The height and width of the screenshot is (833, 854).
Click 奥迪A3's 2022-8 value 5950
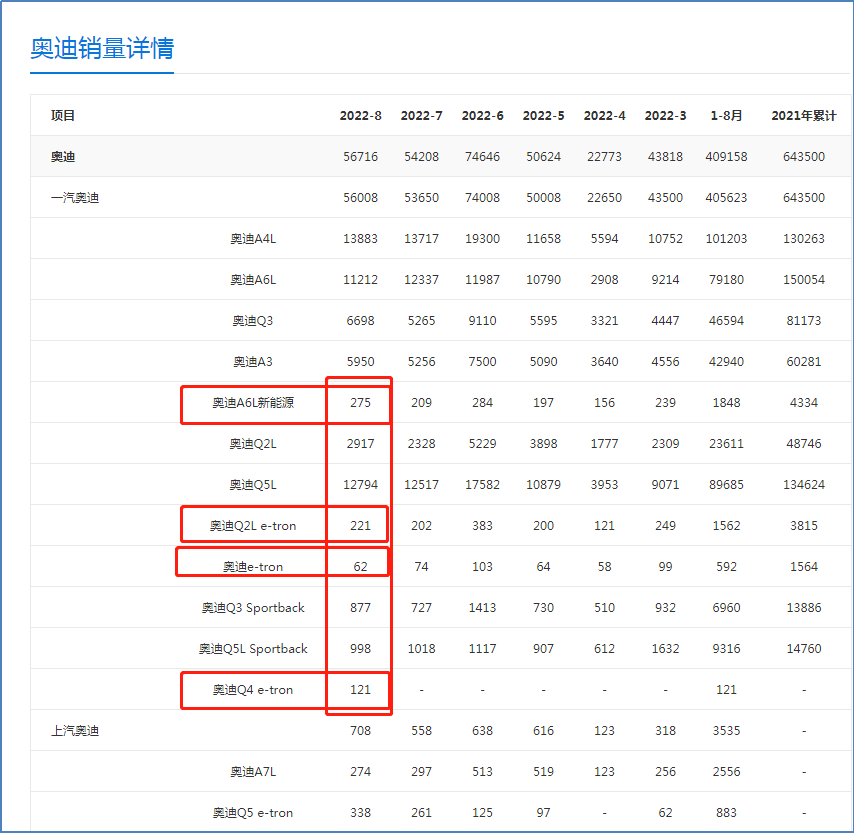coord(361,362)
